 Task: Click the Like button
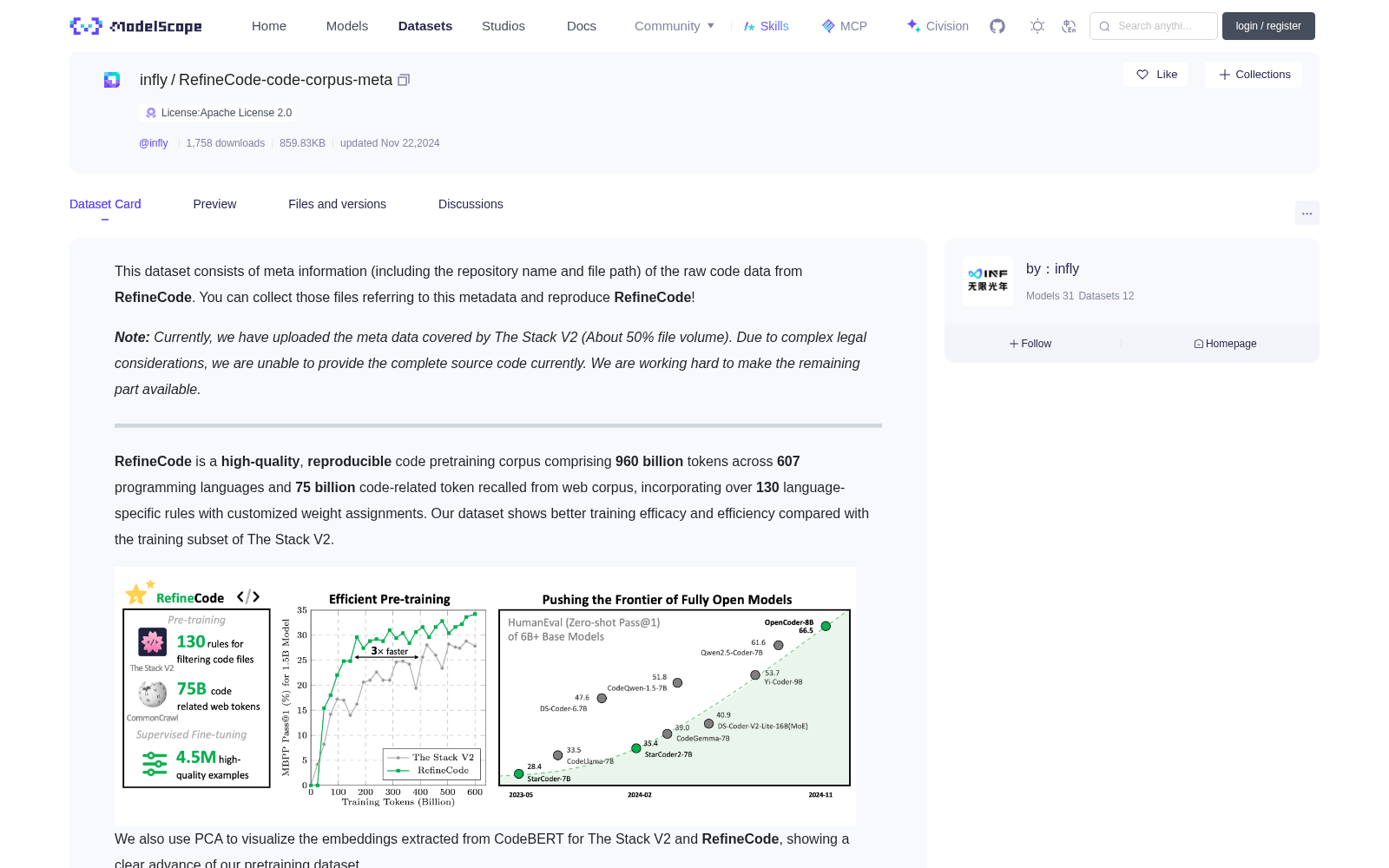coord(1155,75)
